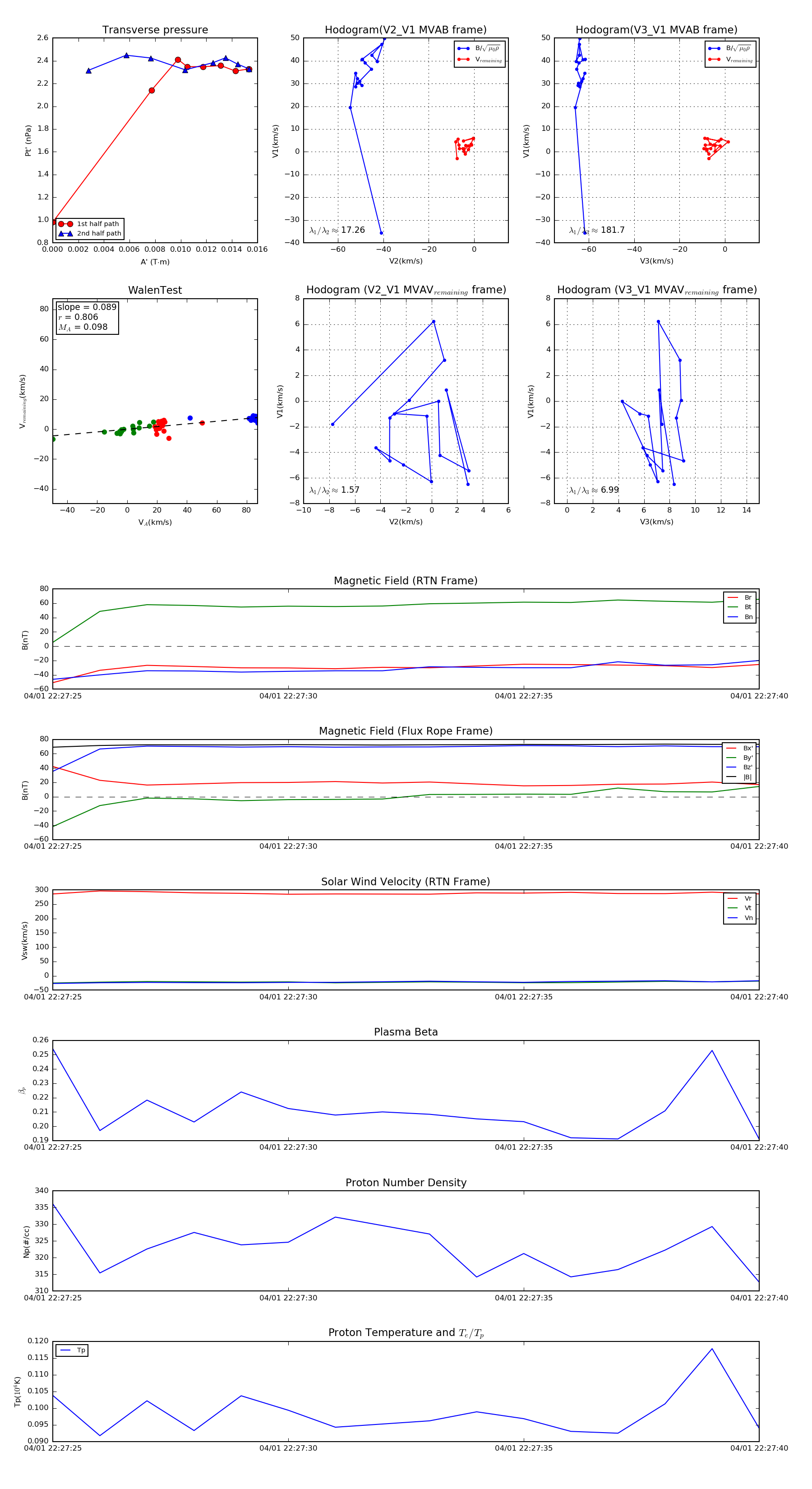Click the eigenvalue ratio '6.99' annotation
812x1489 pixels.
[x=594, y=490]
